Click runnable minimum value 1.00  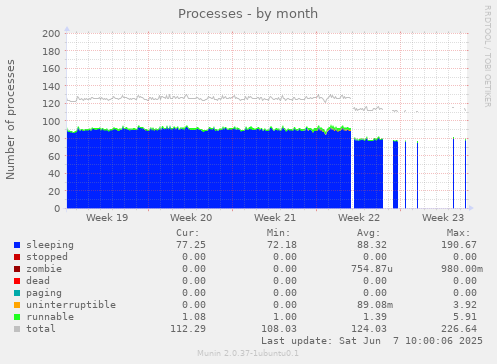click(285, 317)
